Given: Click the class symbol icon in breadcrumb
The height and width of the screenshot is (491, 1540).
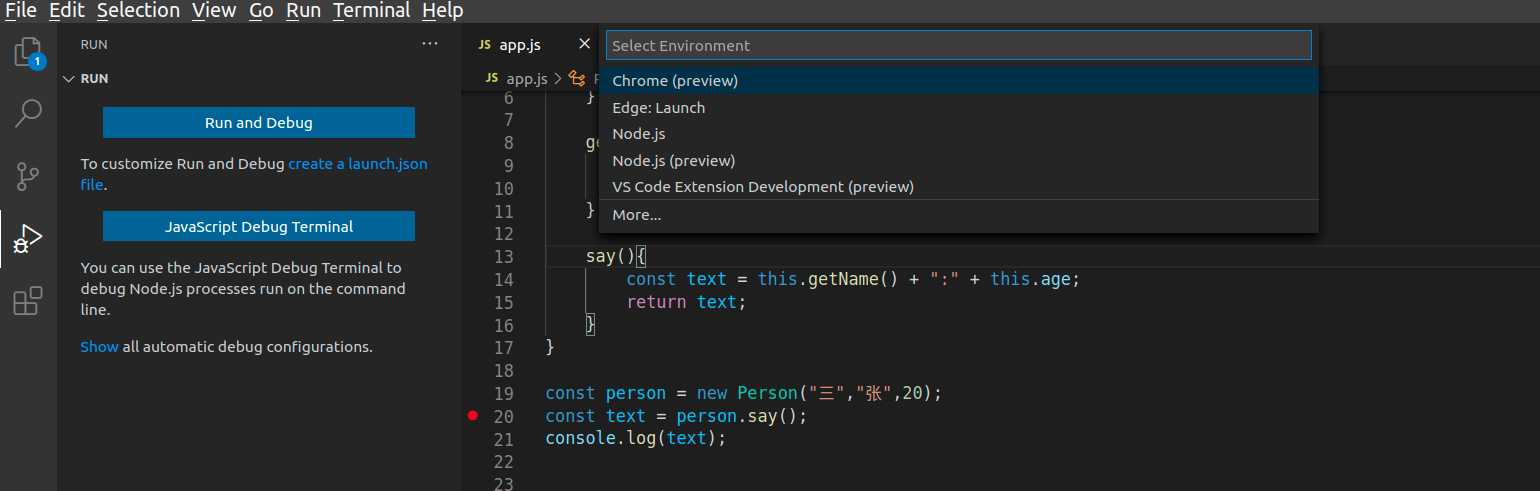Looking at the screenshot, I should (x=577, y=78).
